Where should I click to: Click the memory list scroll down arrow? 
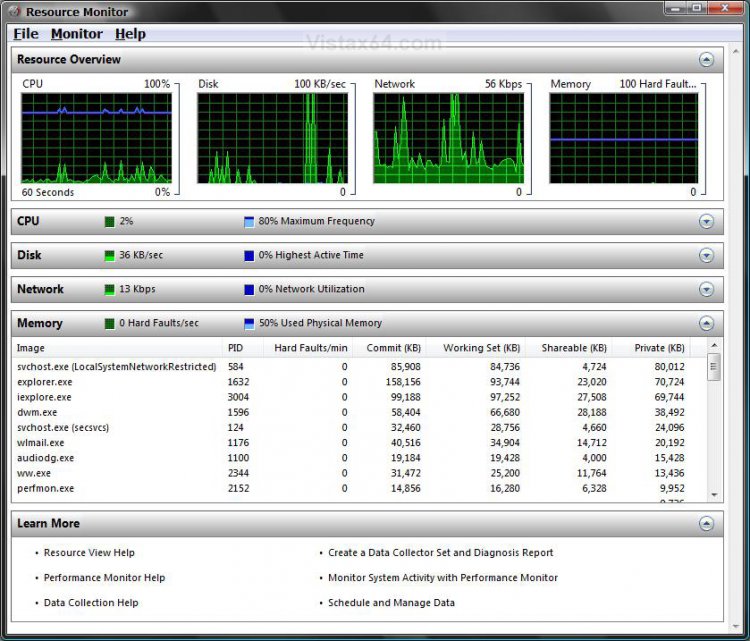(714, 494)
